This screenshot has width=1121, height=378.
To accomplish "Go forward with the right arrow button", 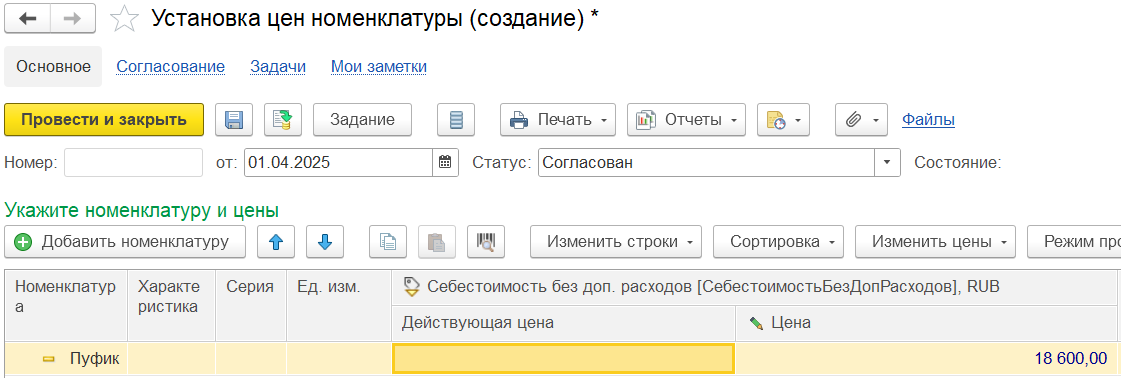I will click(x=73, y=19).
